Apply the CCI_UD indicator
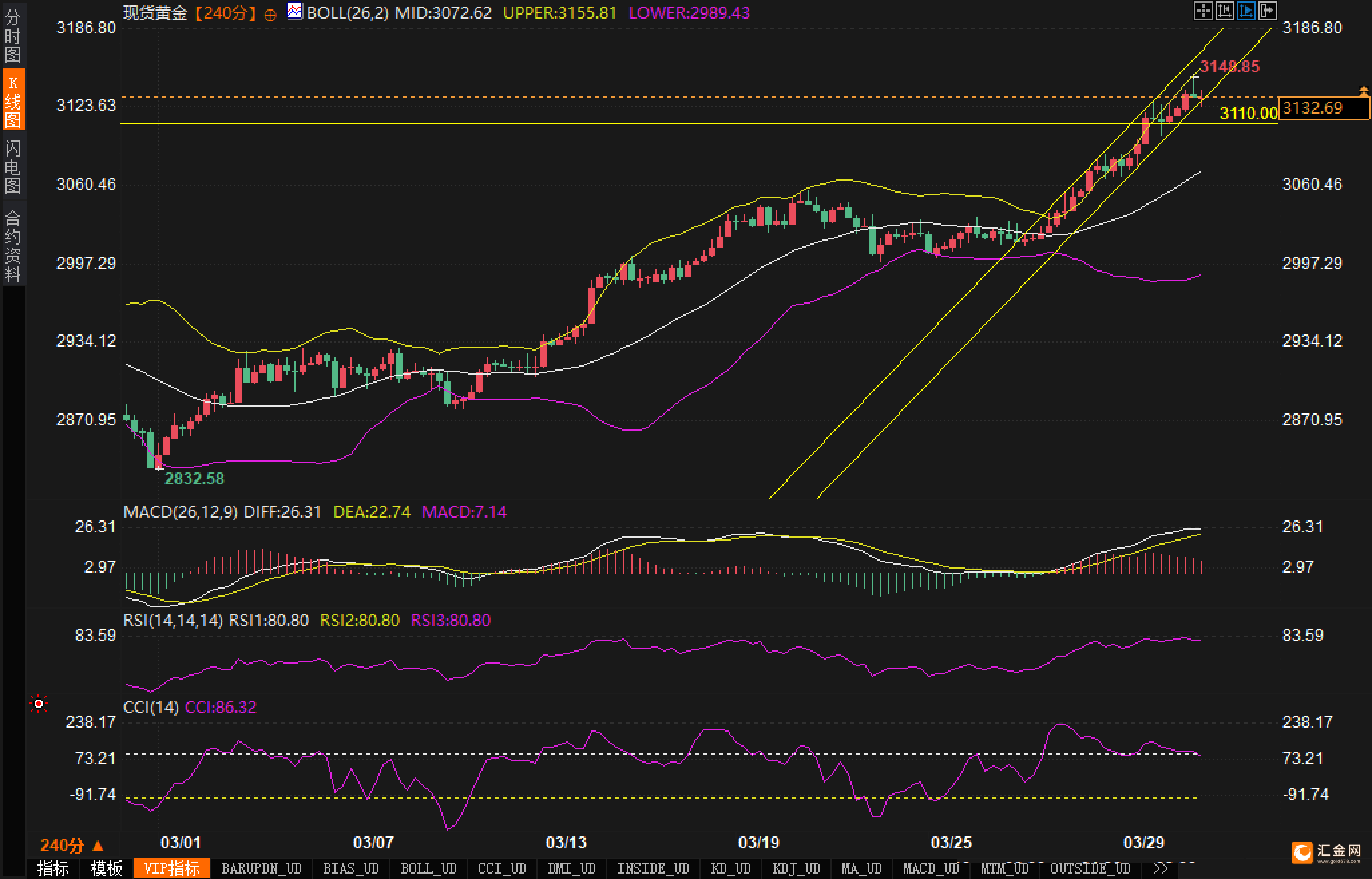1372x879 pixels. (x=502, y=869)
